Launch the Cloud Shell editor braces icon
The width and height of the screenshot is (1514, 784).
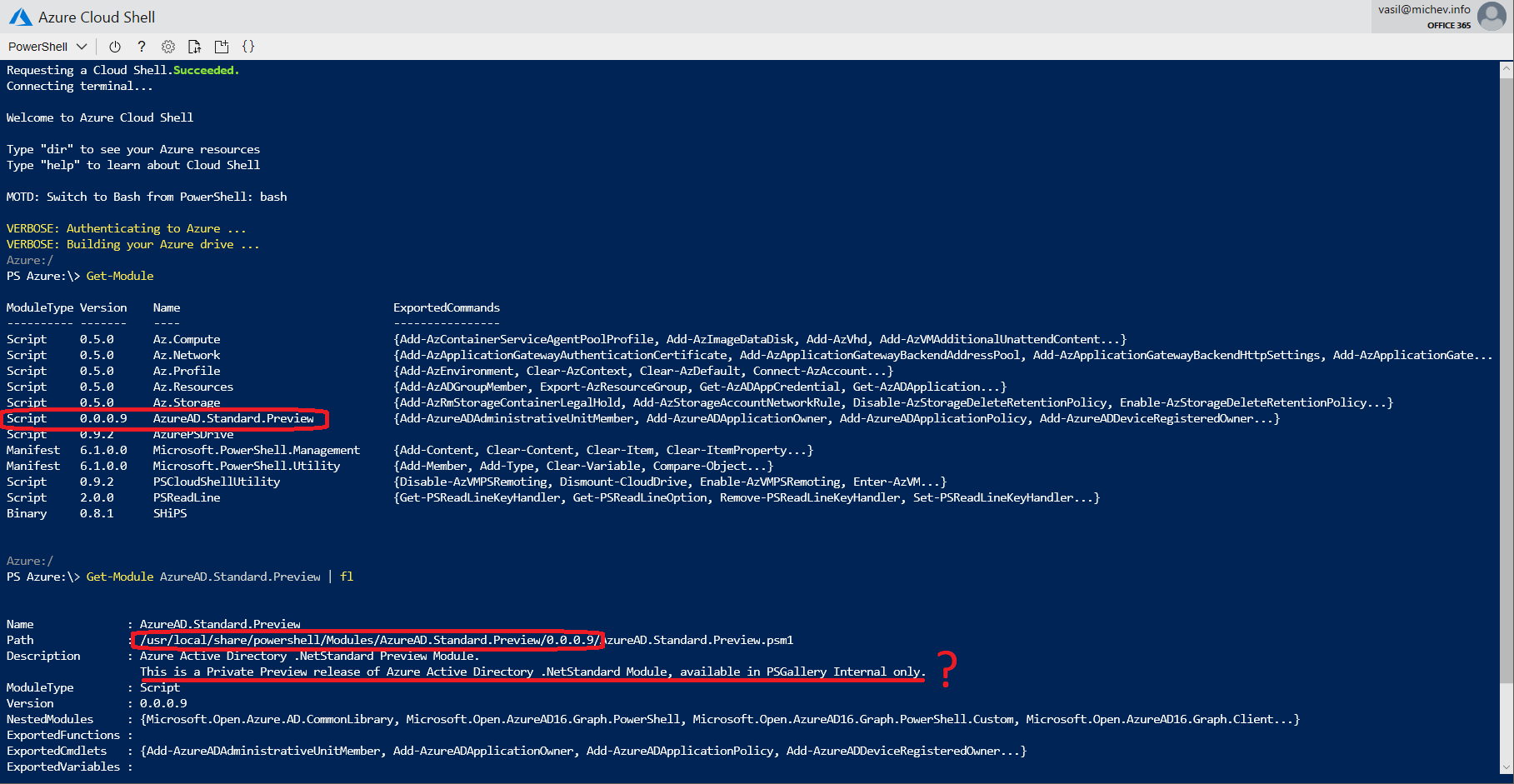[247, 47]
